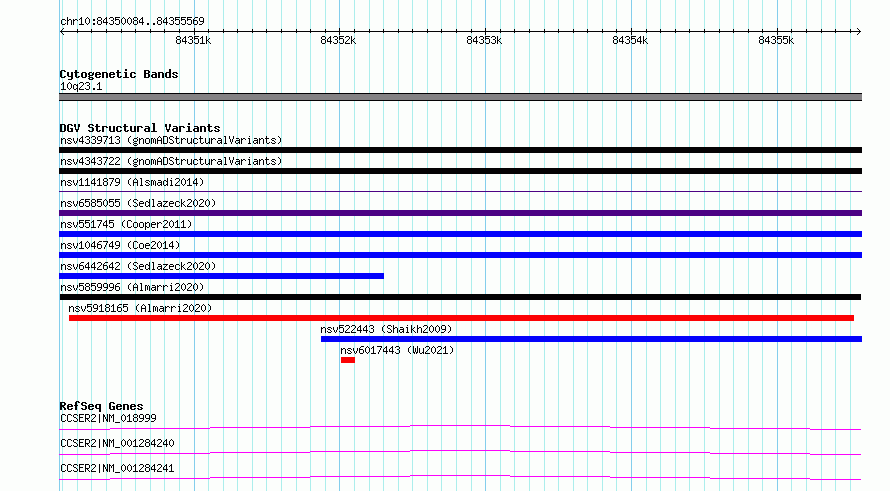This screenshot has width=890, height=491.
Task: Click the 84353k ruler tick label
Action: pos(484,40)
